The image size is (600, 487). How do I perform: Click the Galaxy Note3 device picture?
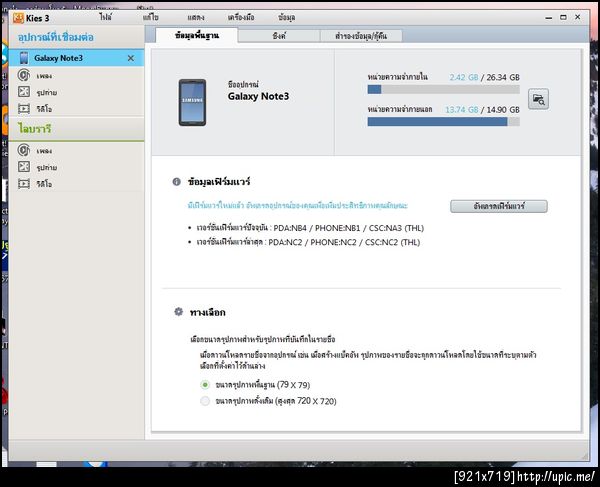tap(192, 103)
